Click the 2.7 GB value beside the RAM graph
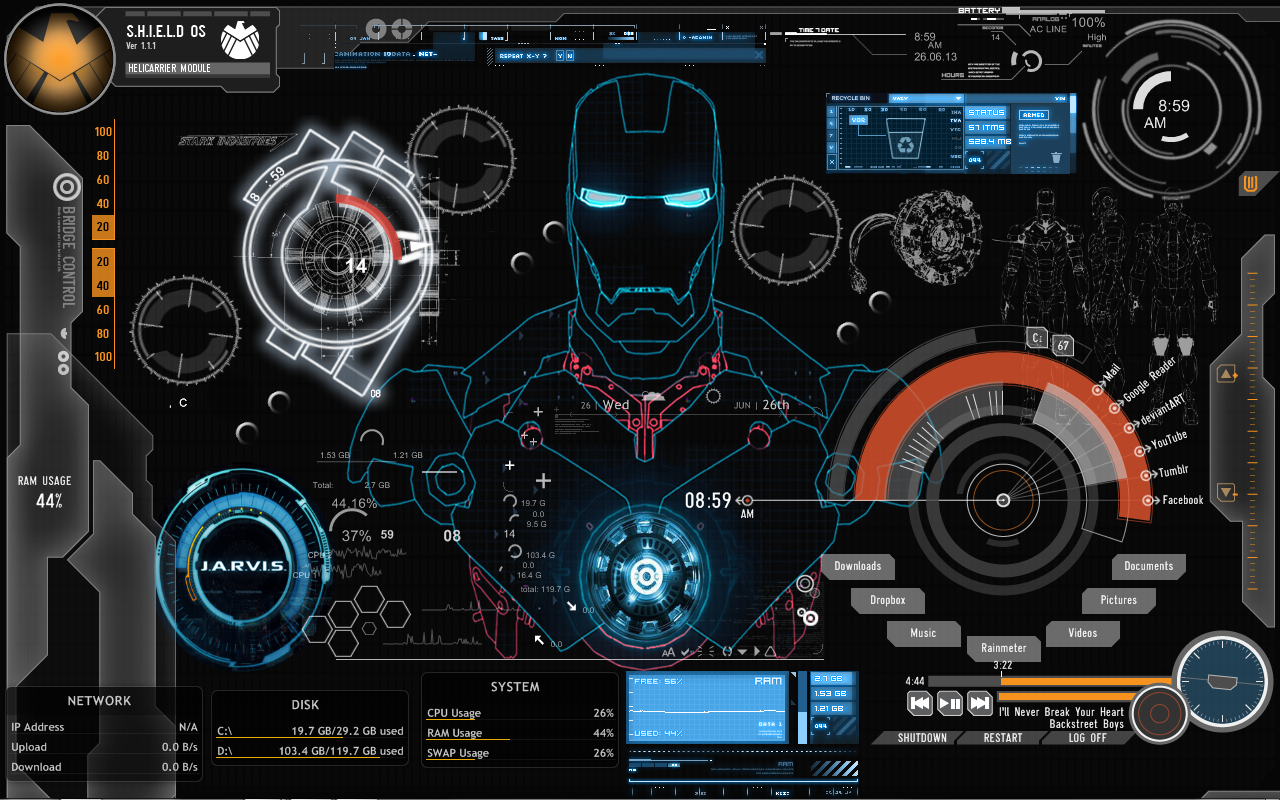The height and width of the screenshot is (800, 1280). [829, 678]
